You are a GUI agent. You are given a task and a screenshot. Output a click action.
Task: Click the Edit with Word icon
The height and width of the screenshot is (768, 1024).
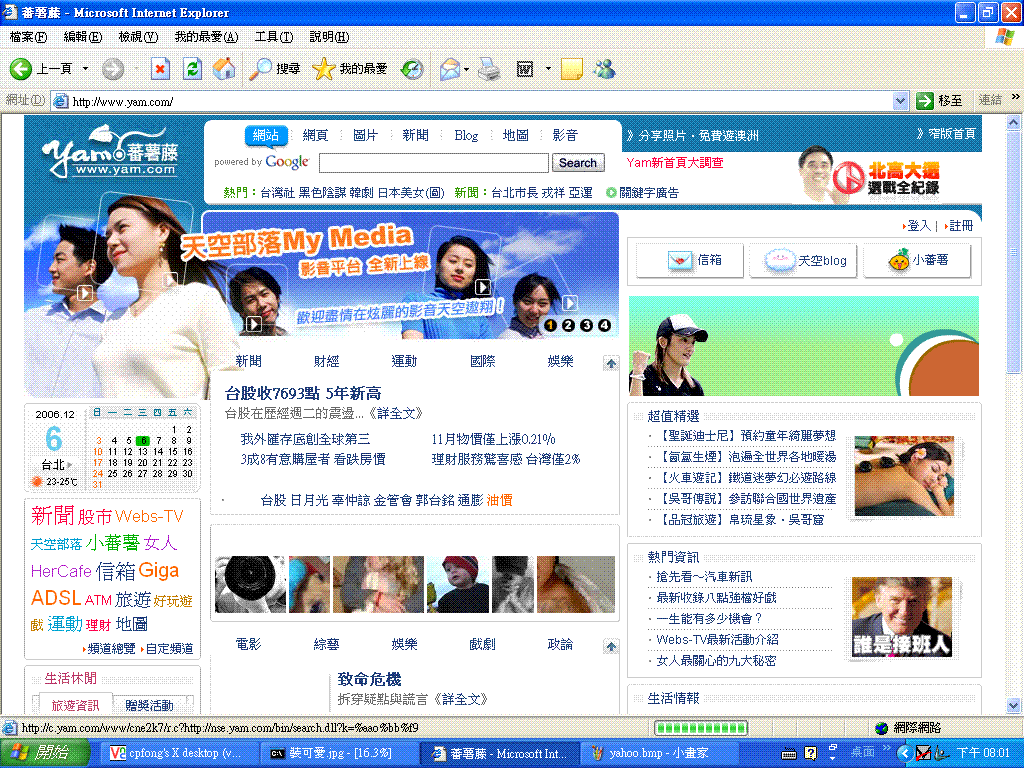pyautogui.click(x=525, y=69)
